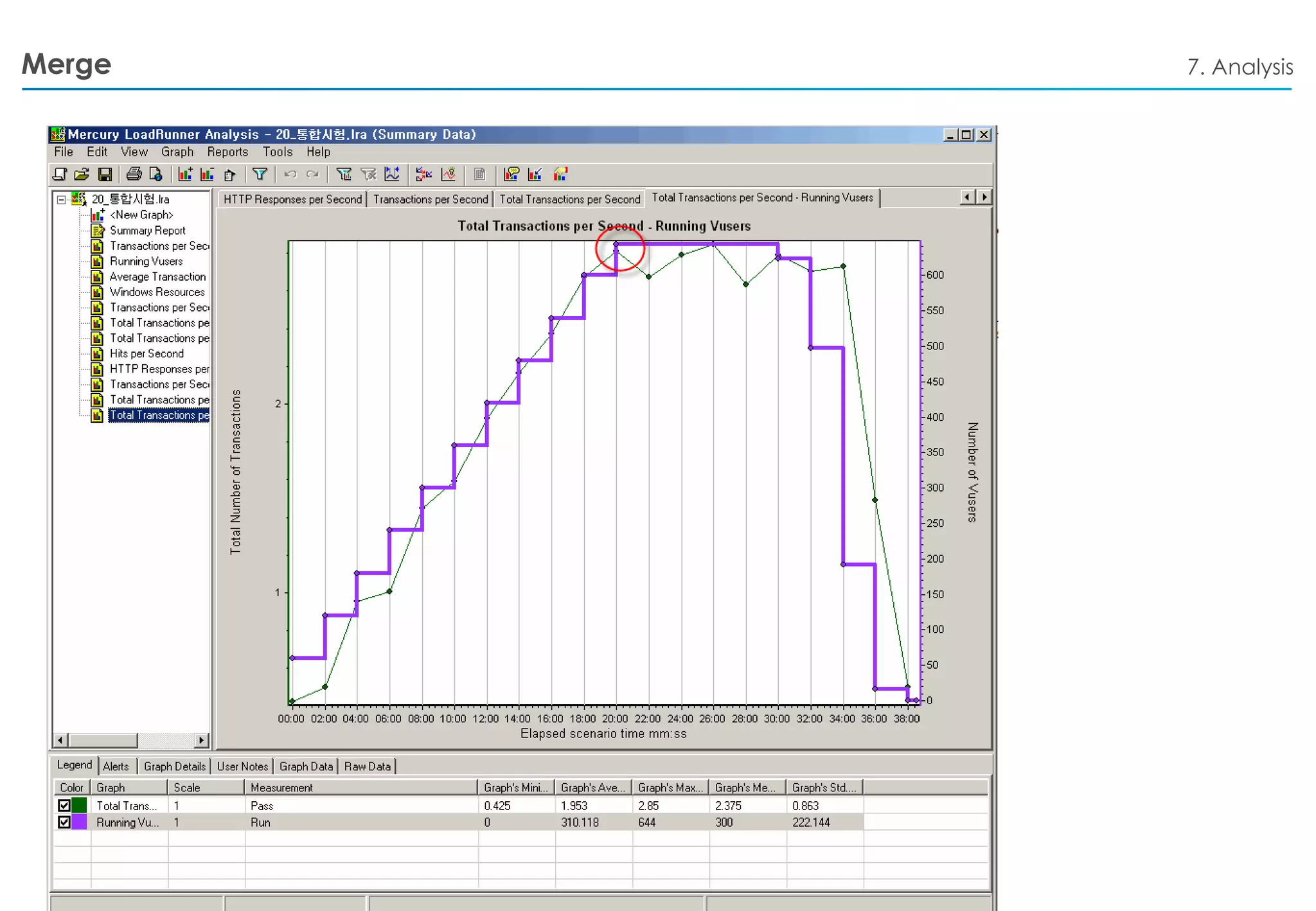
Task: Click the 2.85 maximum value cell
Action: pos(670,805)
